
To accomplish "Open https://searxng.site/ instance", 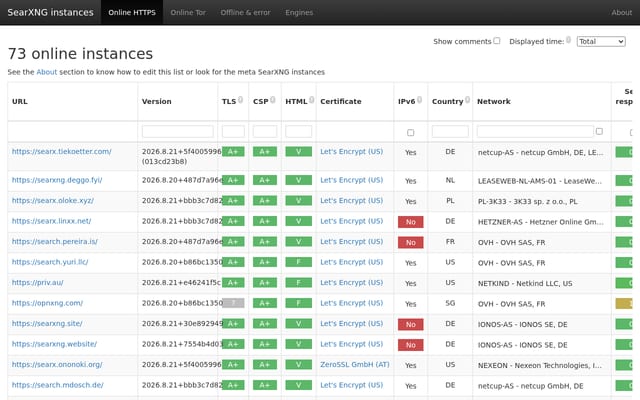I will (x=47, y=323).
